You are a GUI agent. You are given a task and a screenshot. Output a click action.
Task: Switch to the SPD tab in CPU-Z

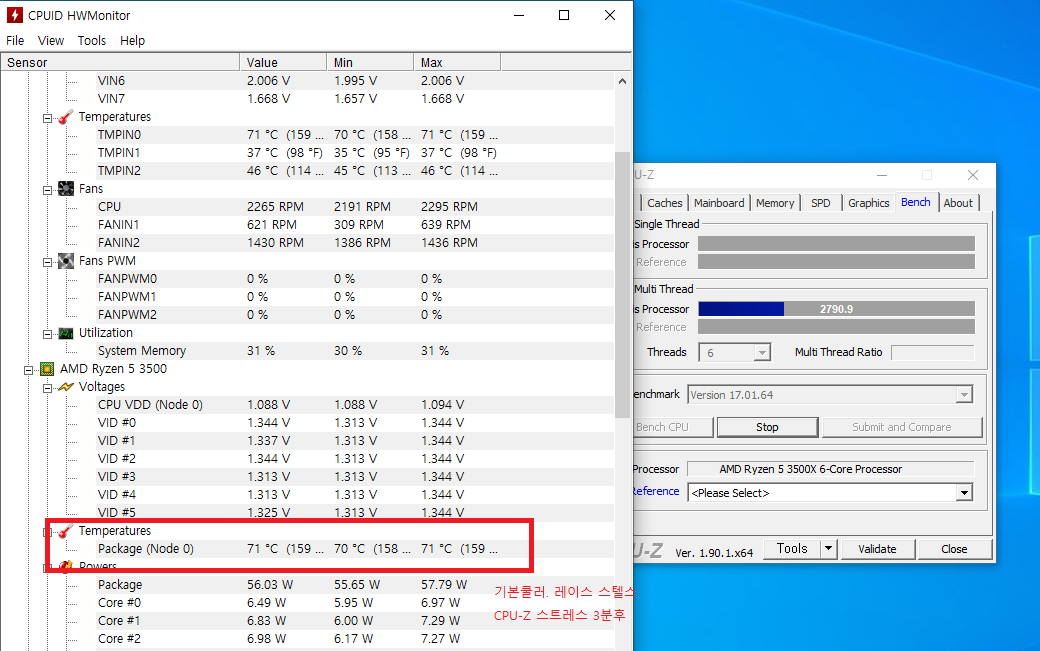[x=820, y=203]
